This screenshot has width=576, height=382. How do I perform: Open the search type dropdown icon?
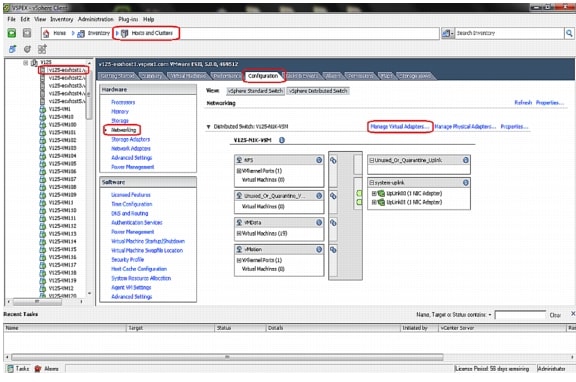447,33
